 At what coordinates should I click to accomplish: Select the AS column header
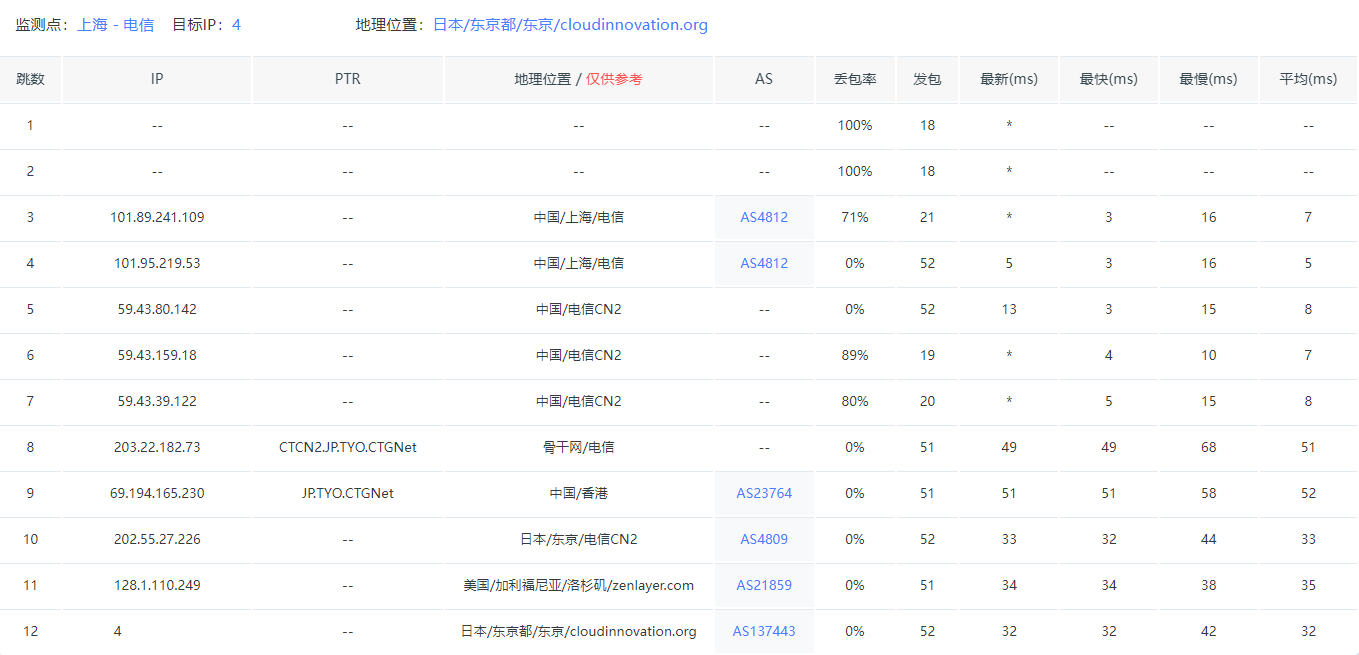tap(764, 79)
